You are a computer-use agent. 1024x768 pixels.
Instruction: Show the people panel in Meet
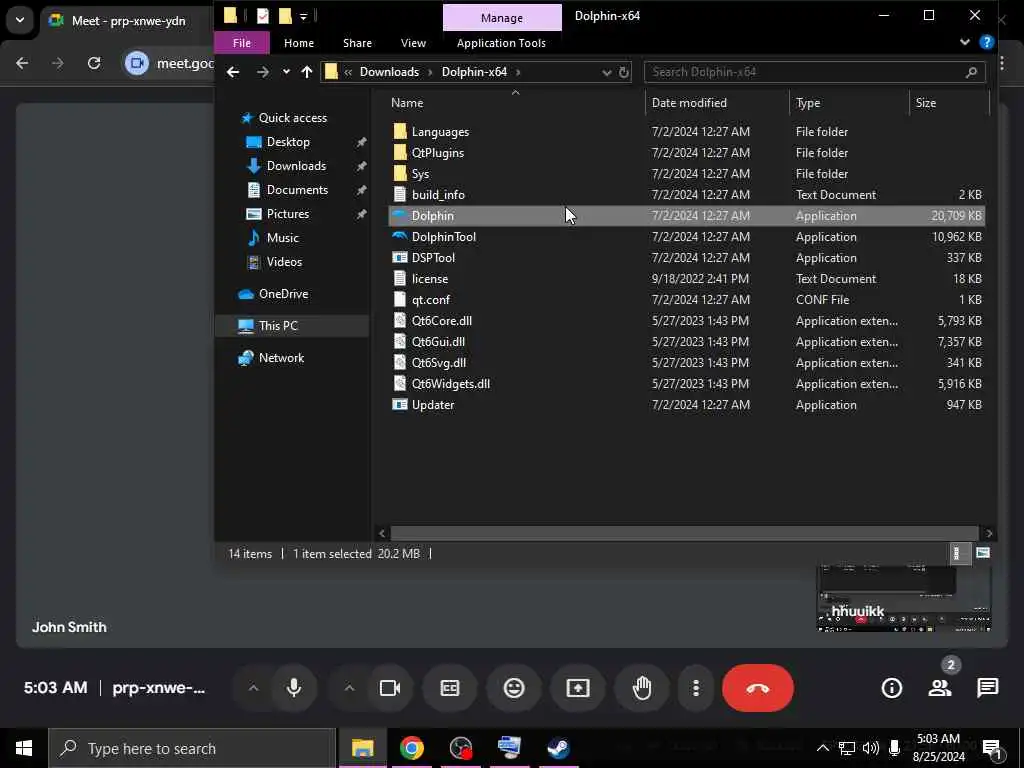point(940,688)
